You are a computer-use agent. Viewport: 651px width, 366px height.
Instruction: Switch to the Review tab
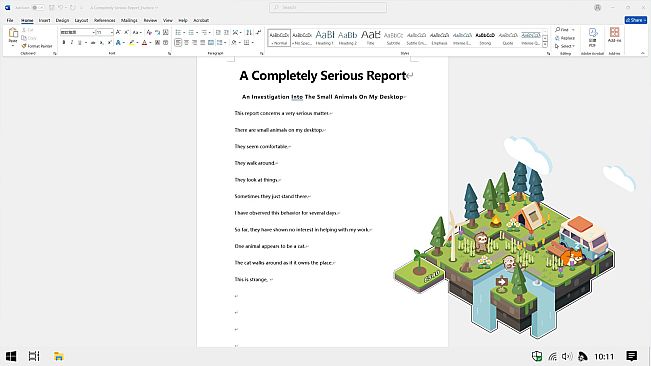click(150, 20)
